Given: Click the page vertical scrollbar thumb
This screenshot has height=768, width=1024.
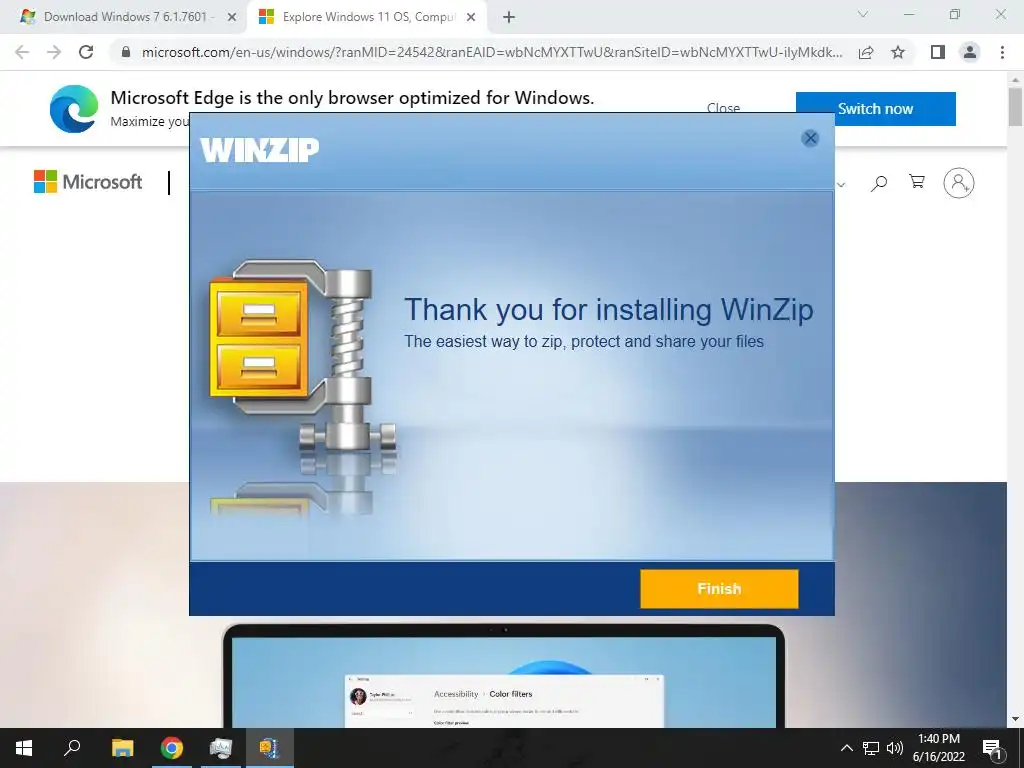Looking at the screenshot, I should (1015, 106).
